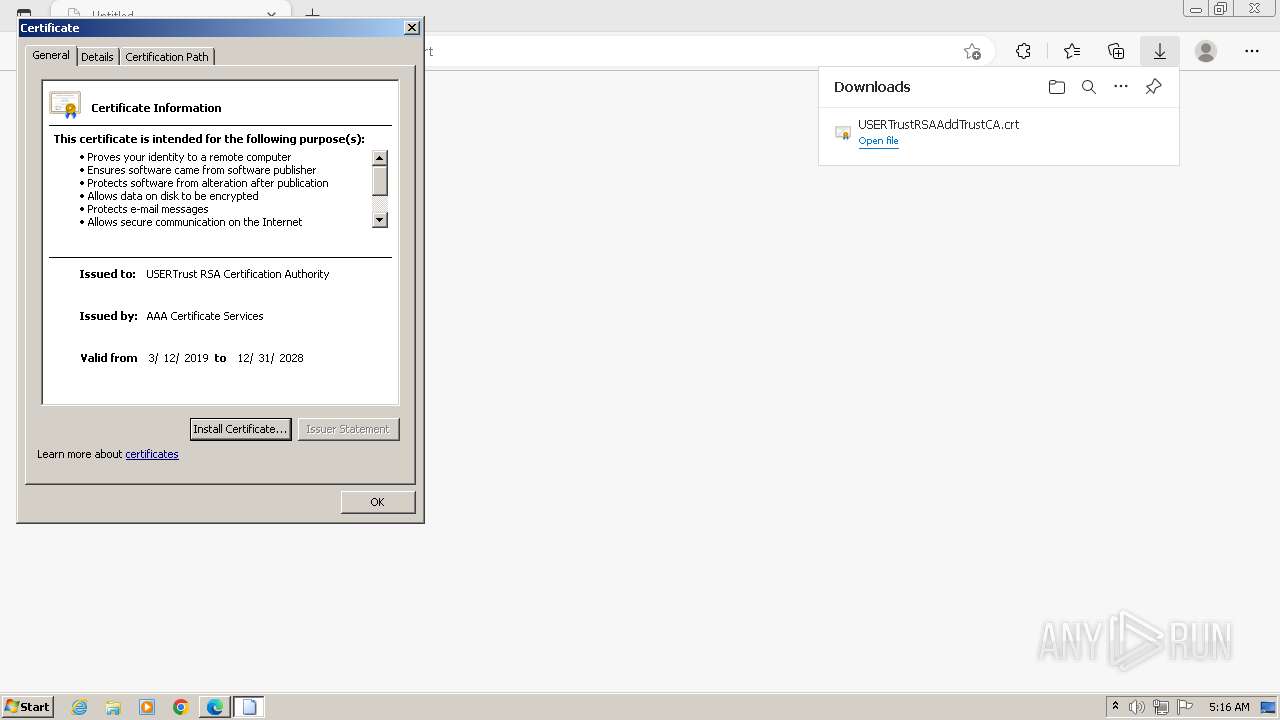1280x720 pixels.
Task: Open downloads folder from Downloads panel
Action: [x=1057, y=87]
